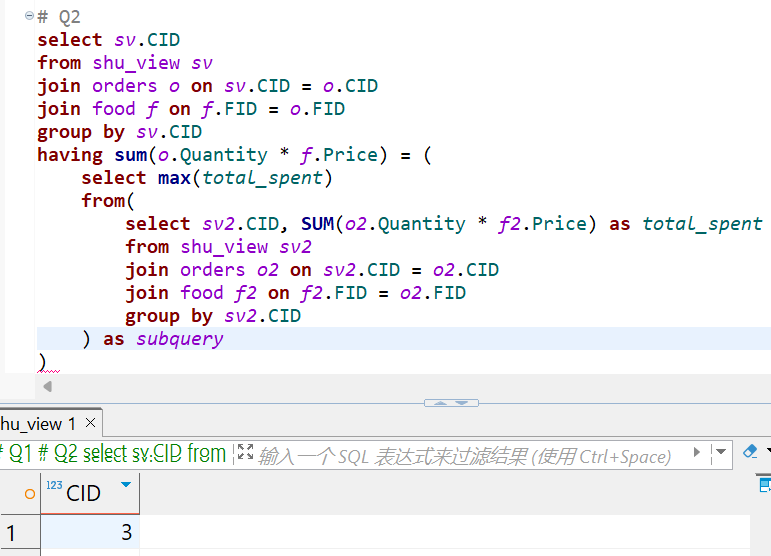Switch to the shu_view 1 results tab
The width and height of the screenshot is (771, 556).
coord(38,423)
